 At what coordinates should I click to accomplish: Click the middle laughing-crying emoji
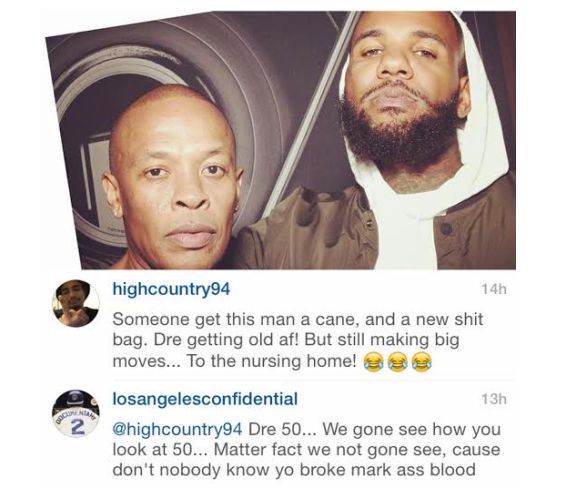(x=396, y=362)
